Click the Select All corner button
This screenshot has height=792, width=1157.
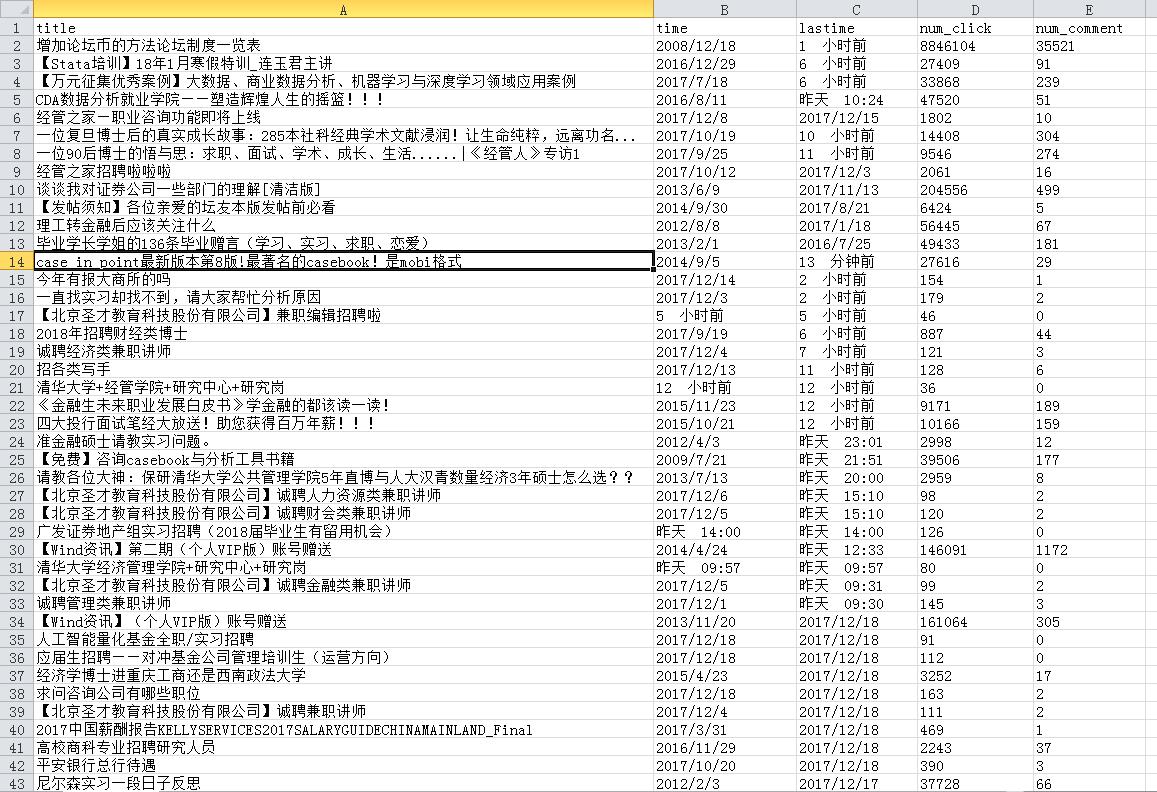tap(16, 9)
